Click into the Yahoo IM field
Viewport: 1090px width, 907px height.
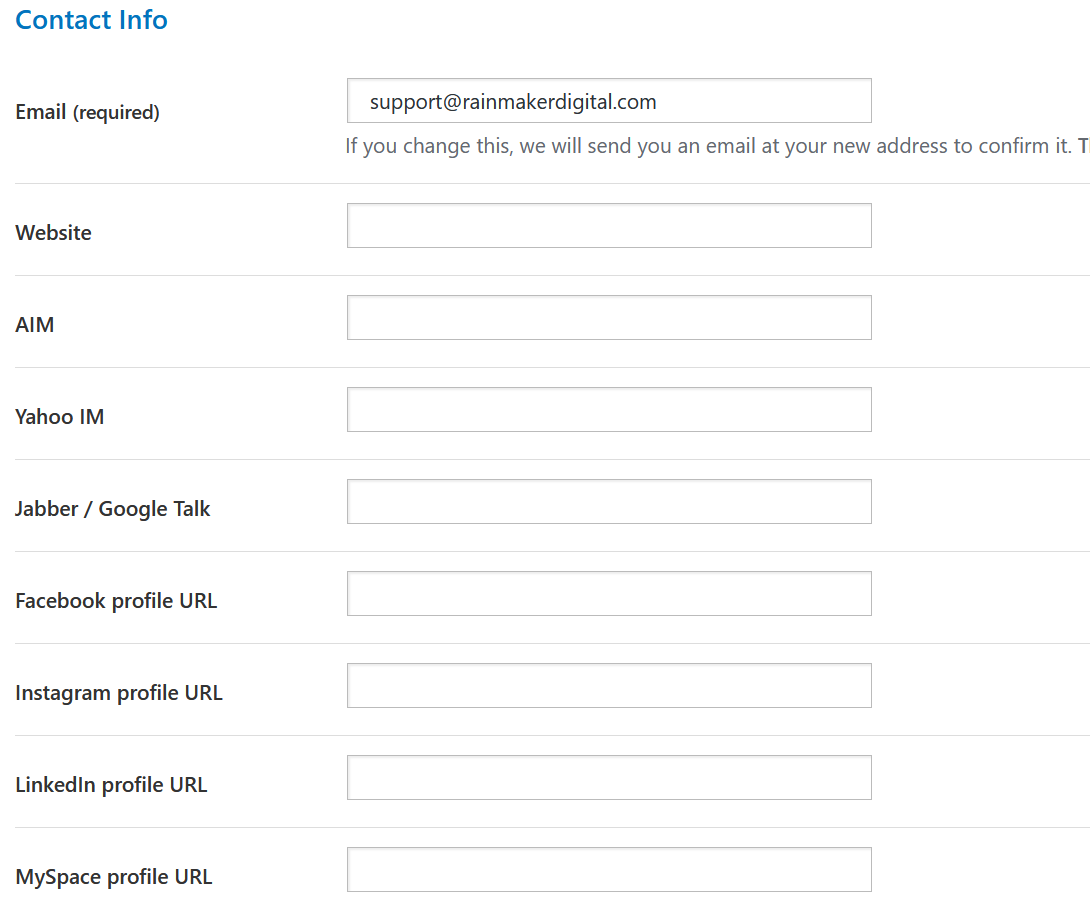point(609,410)
